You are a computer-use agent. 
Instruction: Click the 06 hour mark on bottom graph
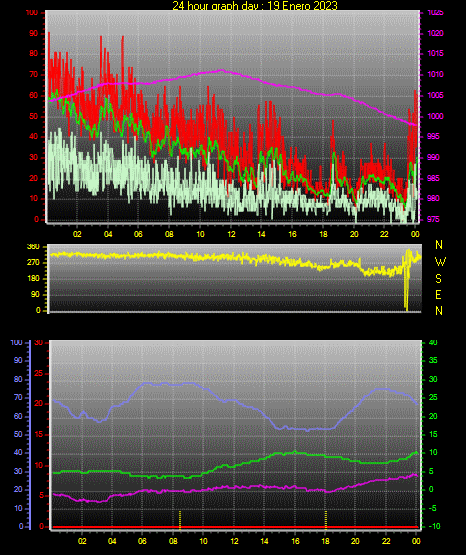[x=142, y=541]
